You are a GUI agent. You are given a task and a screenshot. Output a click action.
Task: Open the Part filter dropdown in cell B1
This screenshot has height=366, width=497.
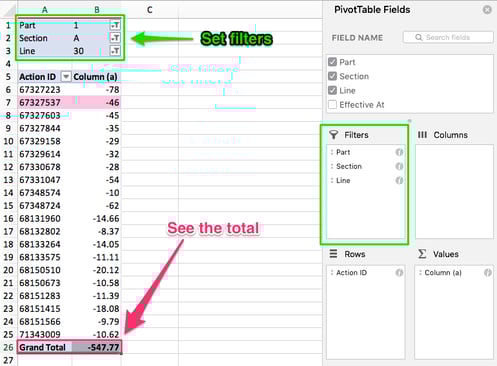point(115,25)
